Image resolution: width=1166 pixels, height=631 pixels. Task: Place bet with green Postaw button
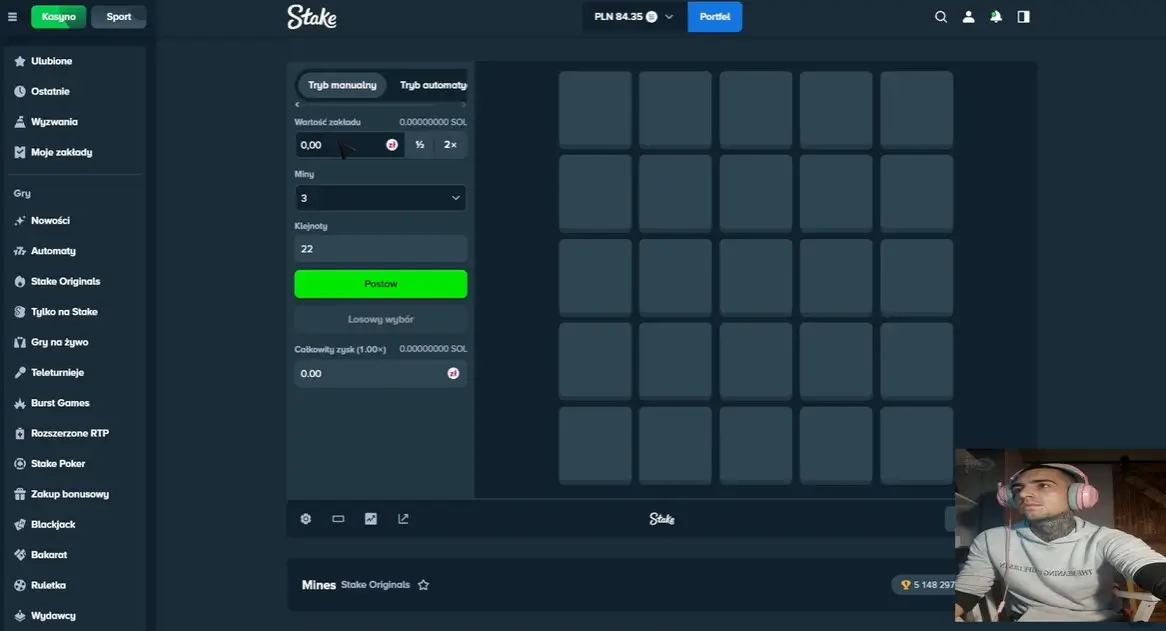pyautogui.click(x=381, y=284)
